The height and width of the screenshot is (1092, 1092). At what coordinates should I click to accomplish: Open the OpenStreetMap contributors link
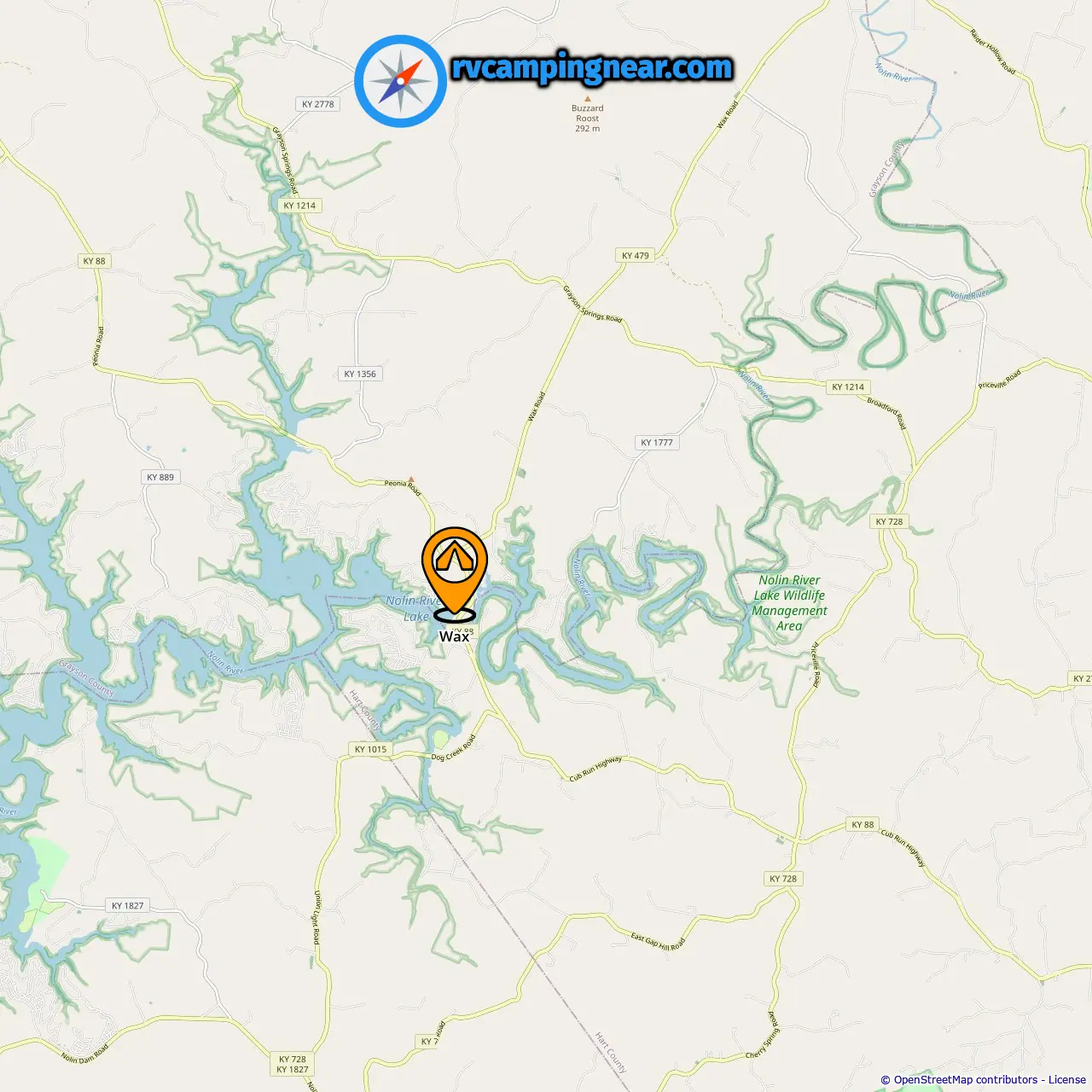(x=966, y=1079)
